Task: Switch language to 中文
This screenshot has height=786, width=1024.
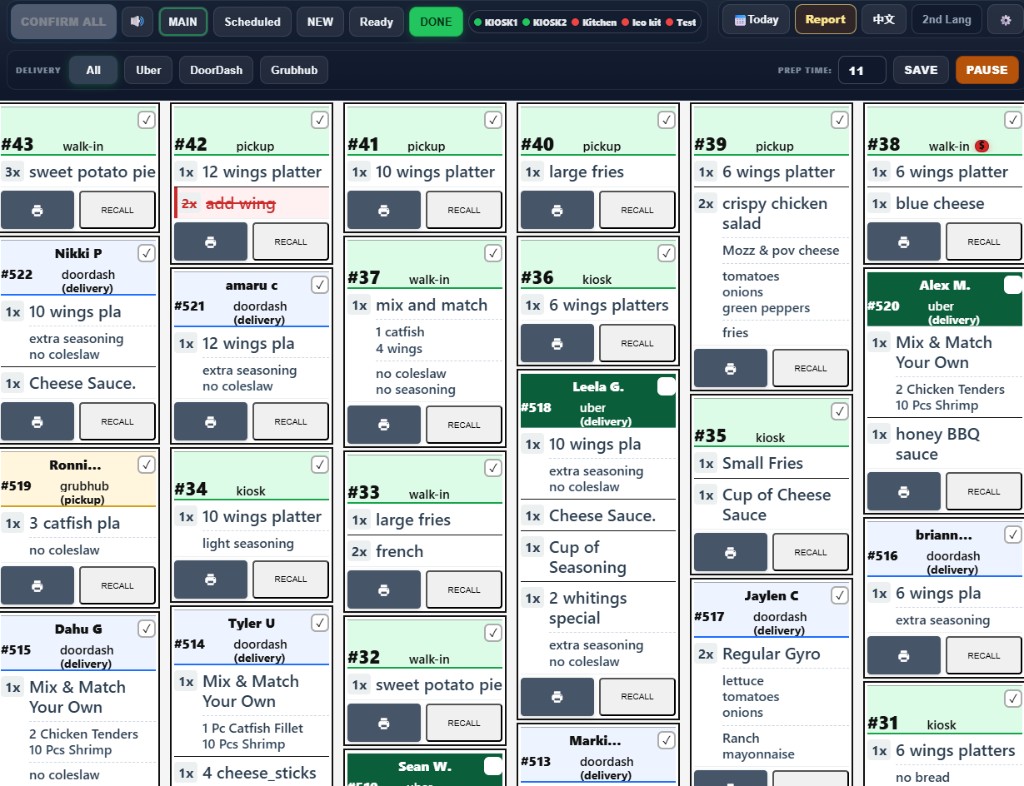Action: (884, 20)
